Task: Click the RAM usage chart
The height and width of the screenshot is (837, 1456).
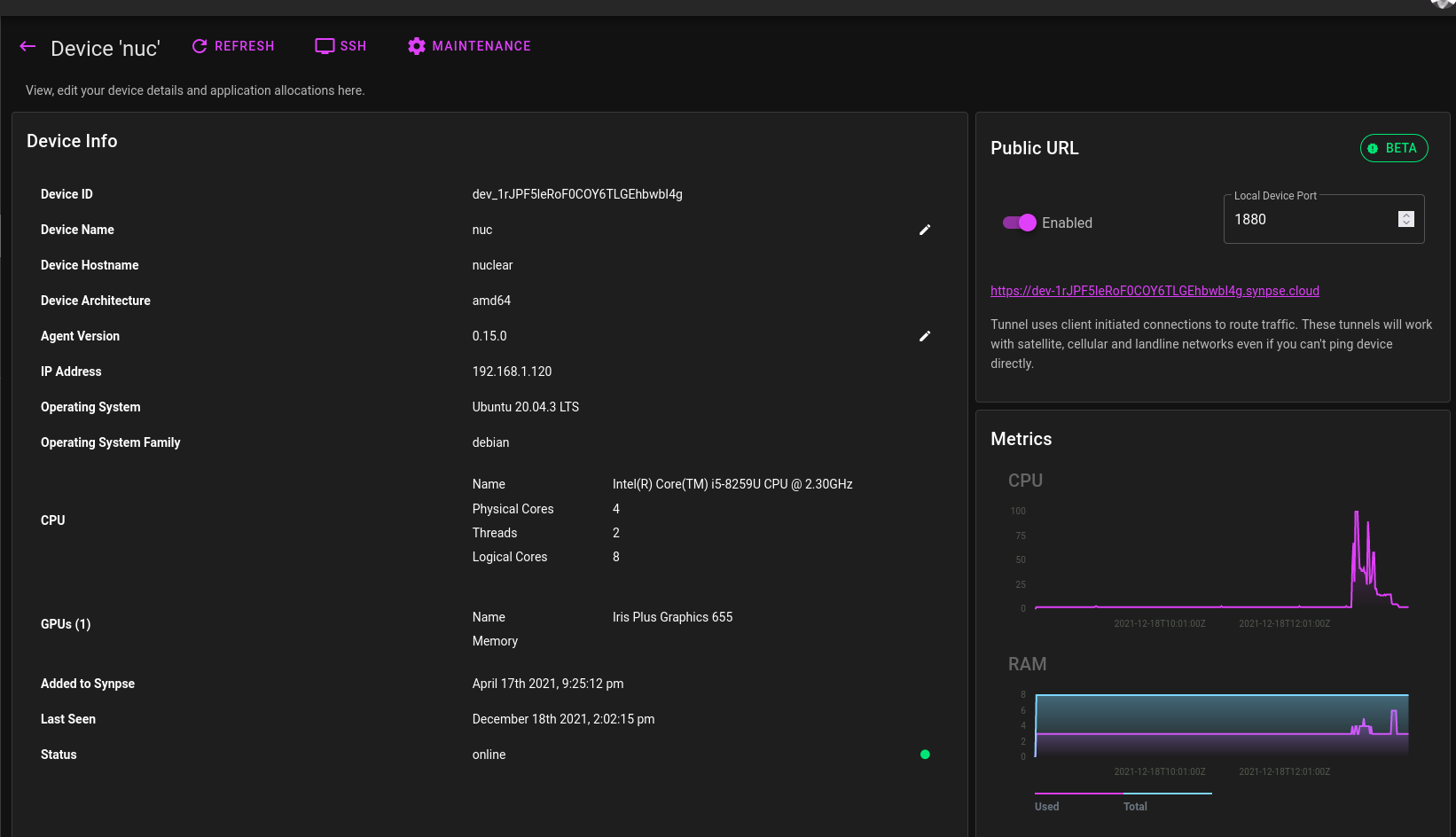Action: 1221,725
